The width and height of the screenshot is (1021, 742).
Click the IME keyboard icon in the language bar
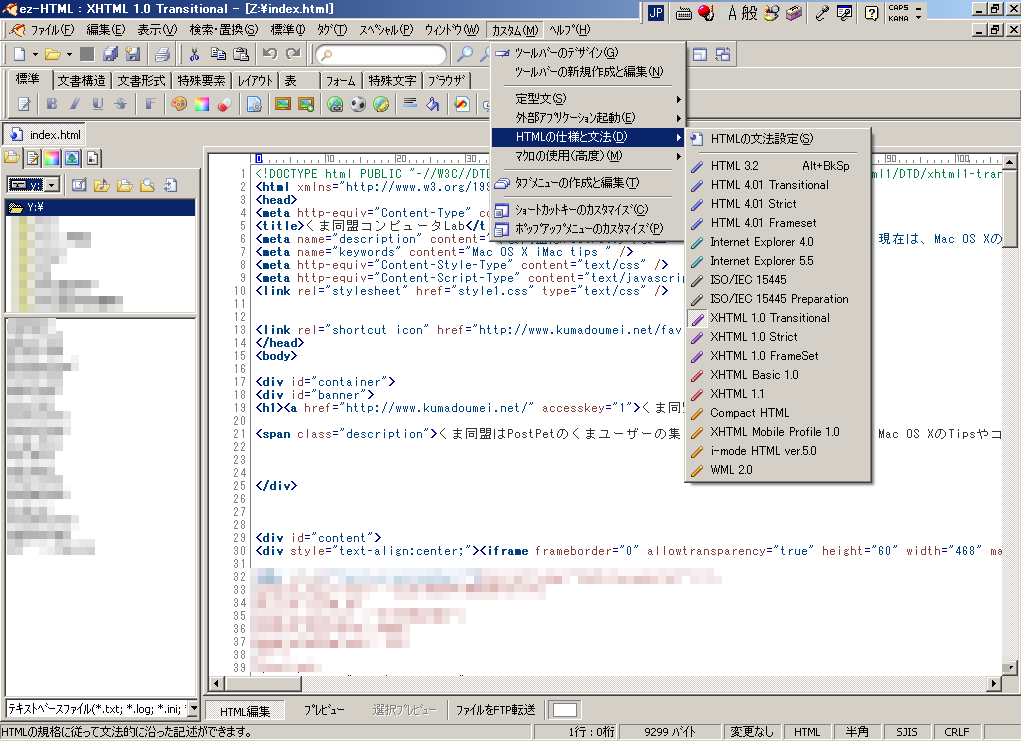pyautogui.click(x=683, y=13)
